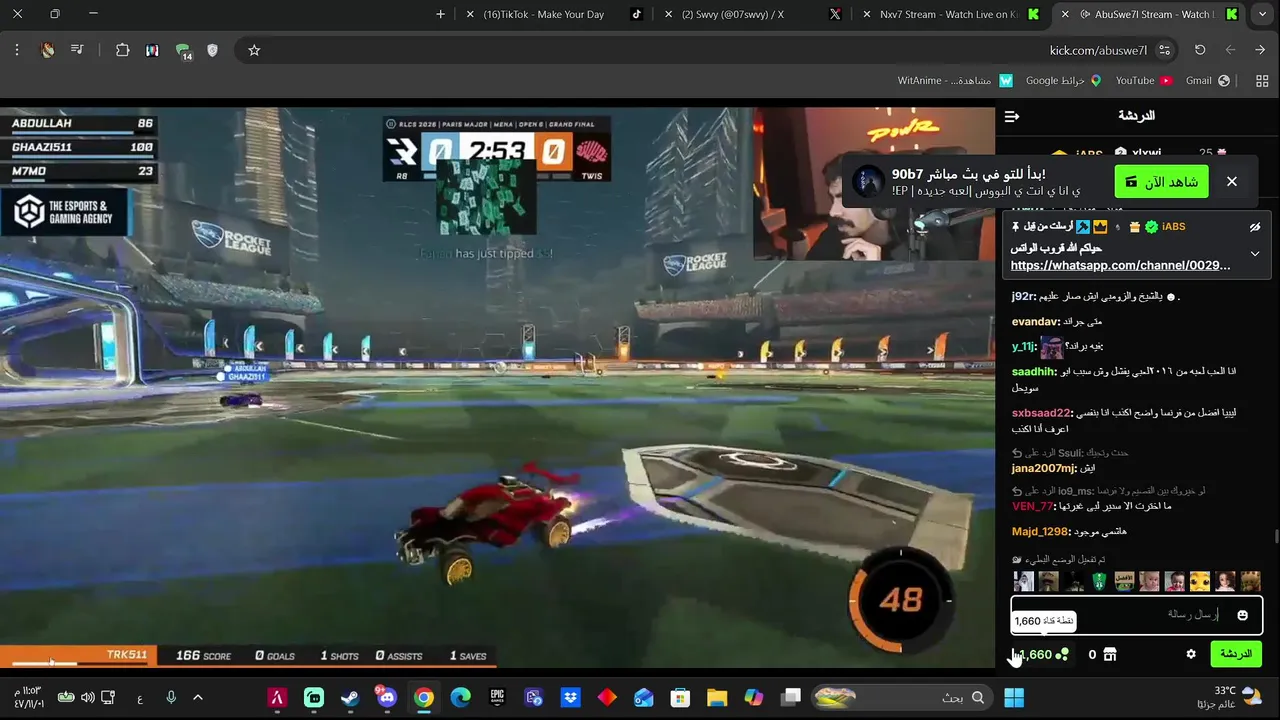Bookmark this page with the star icon

tap(254, 50)
